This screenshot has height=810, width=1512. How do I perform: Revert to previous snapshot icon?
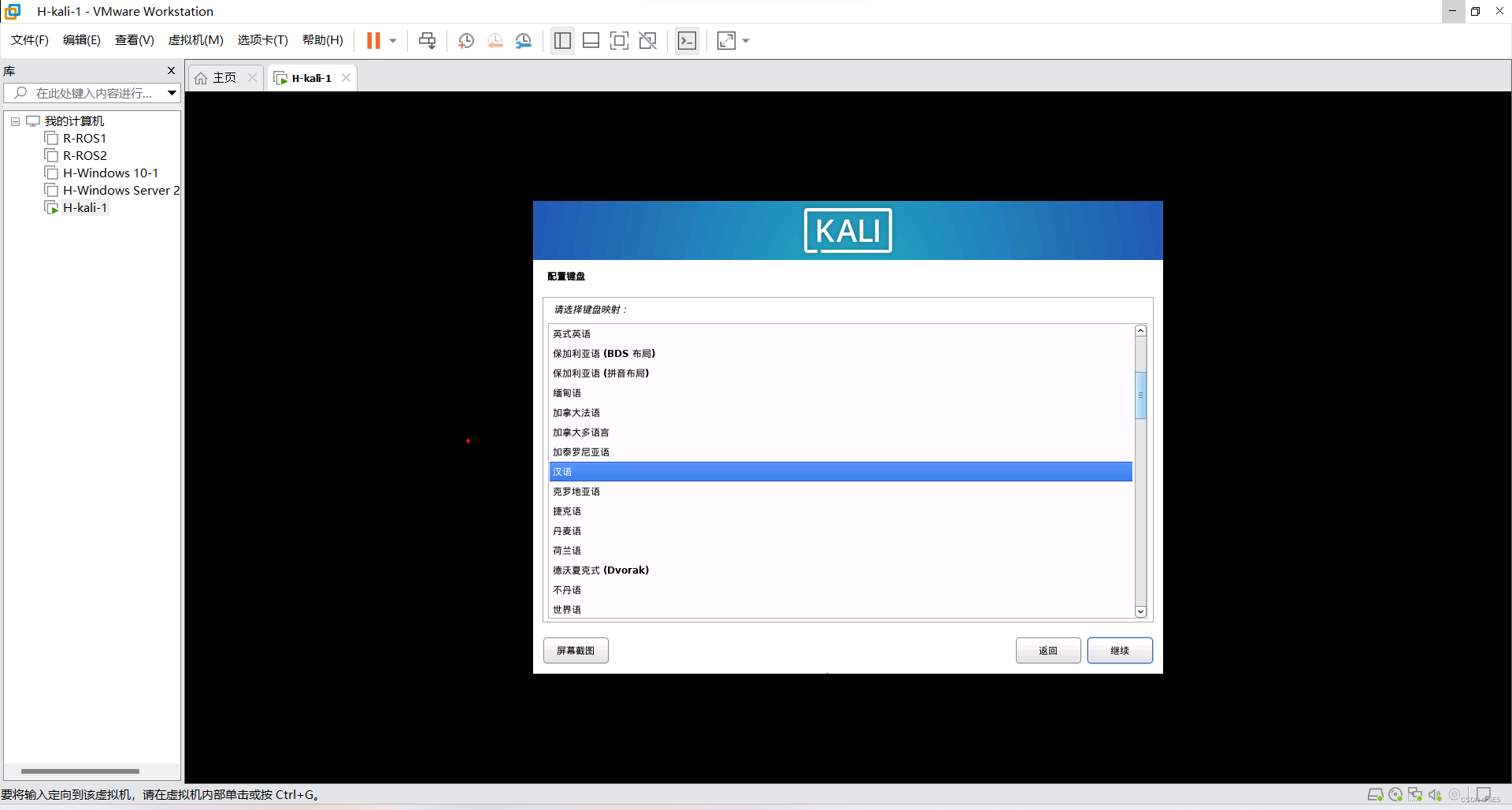tap(495, 41)
